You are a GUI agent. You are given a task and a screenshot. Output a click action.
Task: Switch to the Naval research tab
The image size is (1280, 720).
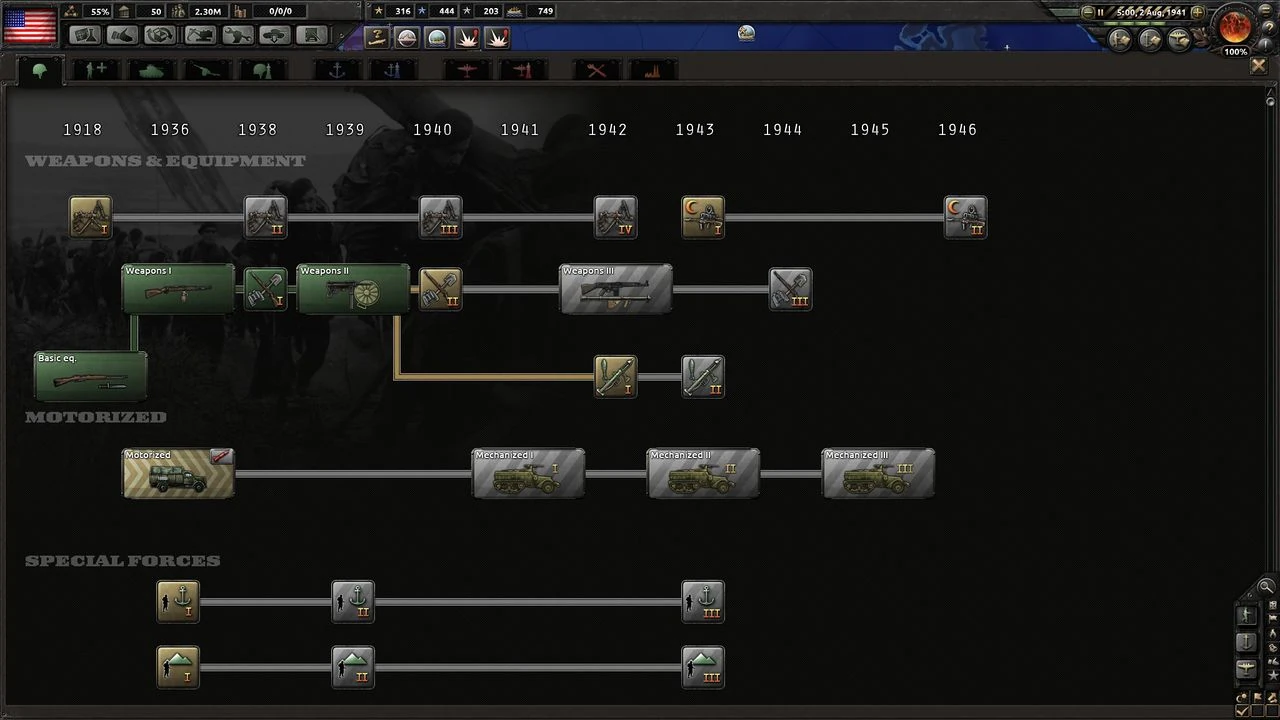[x=337, y=70]
